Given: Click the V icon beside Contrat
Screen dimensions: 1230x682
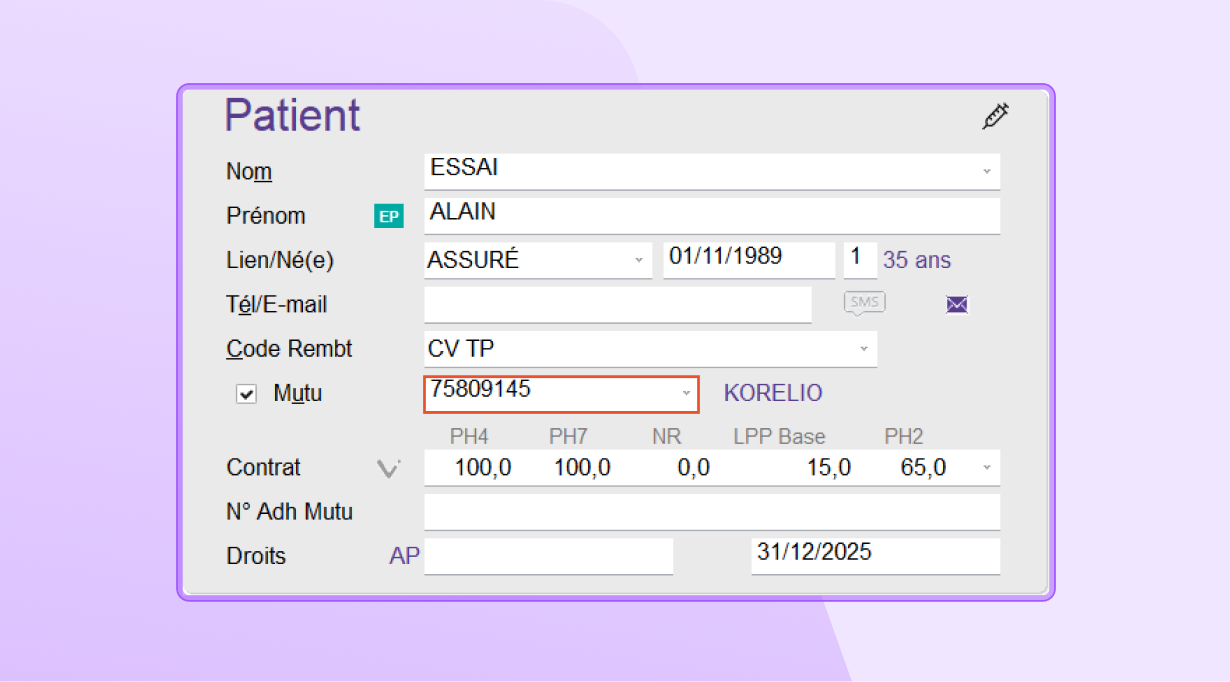Looking at the screenshot, I should coord(388,468).
